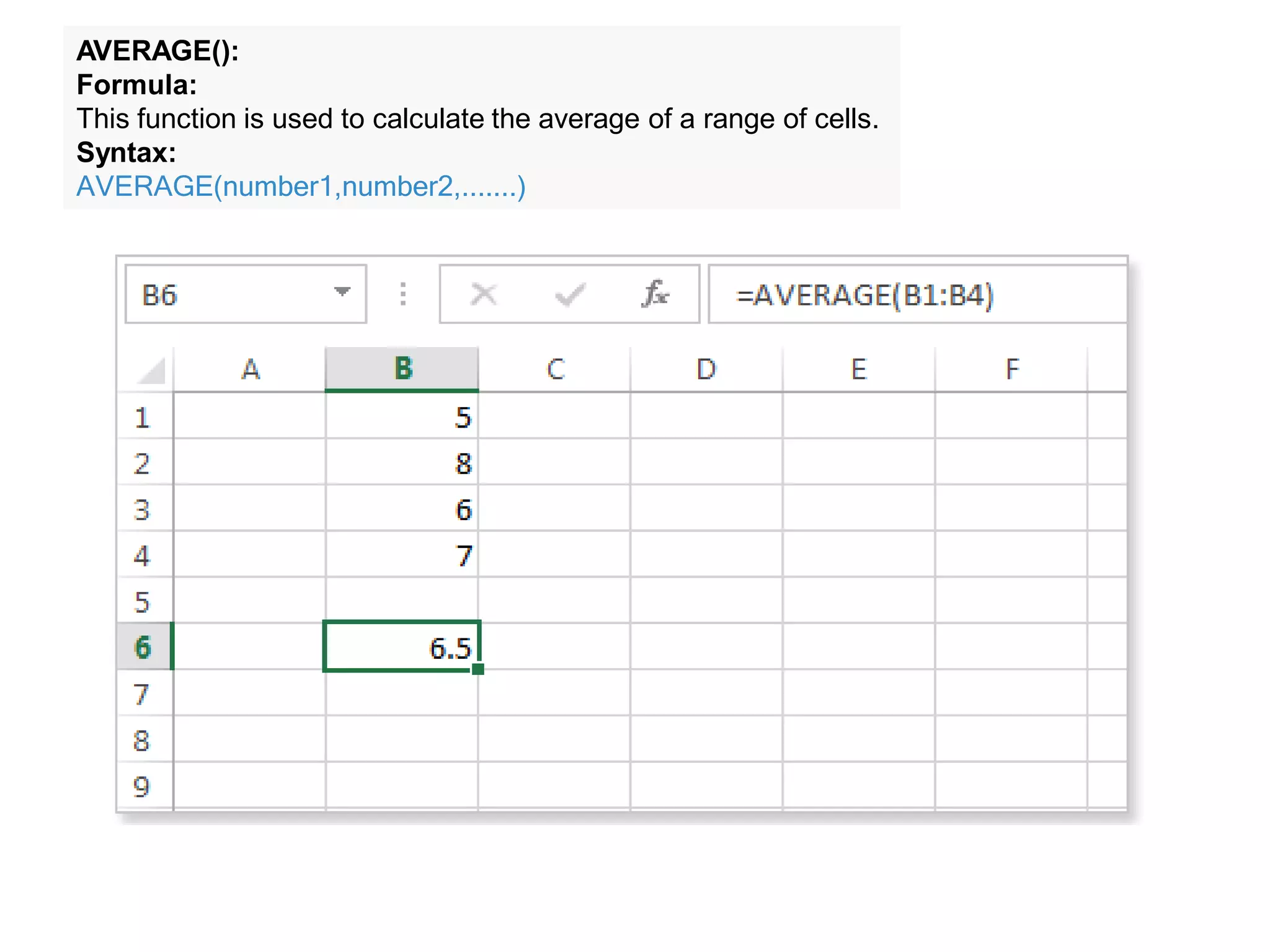Click the formula bar vertical dots handle
The image size is (1270, 952).
pyautogui.click(x=403, y=294)
